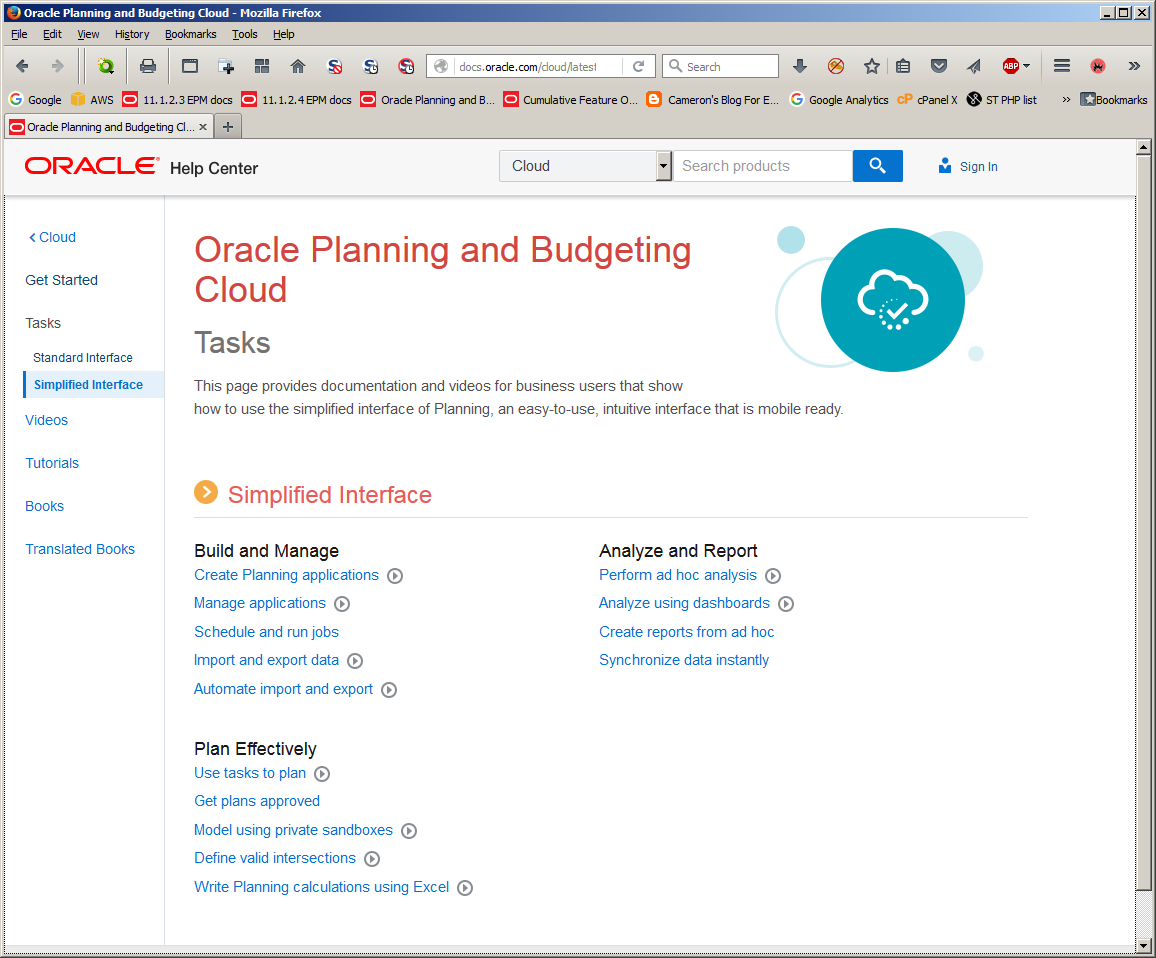Screen dimensions: 1156x958
Task: Open the Edit menu
Action: [52, 34]
